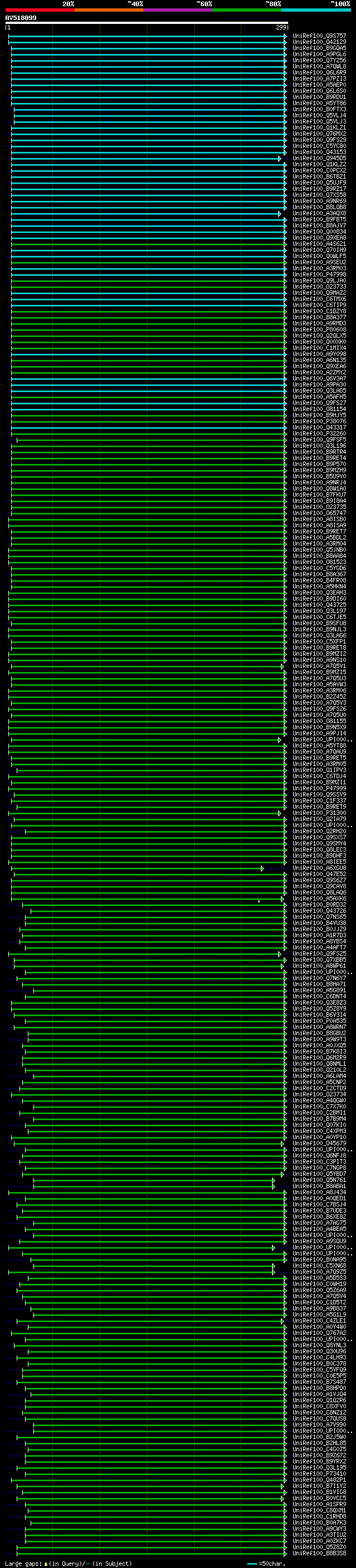Screen dimensions: 356x1568
Task: Click UniRef100_A5AXK6 entry
Action: (x=319, y=898)
